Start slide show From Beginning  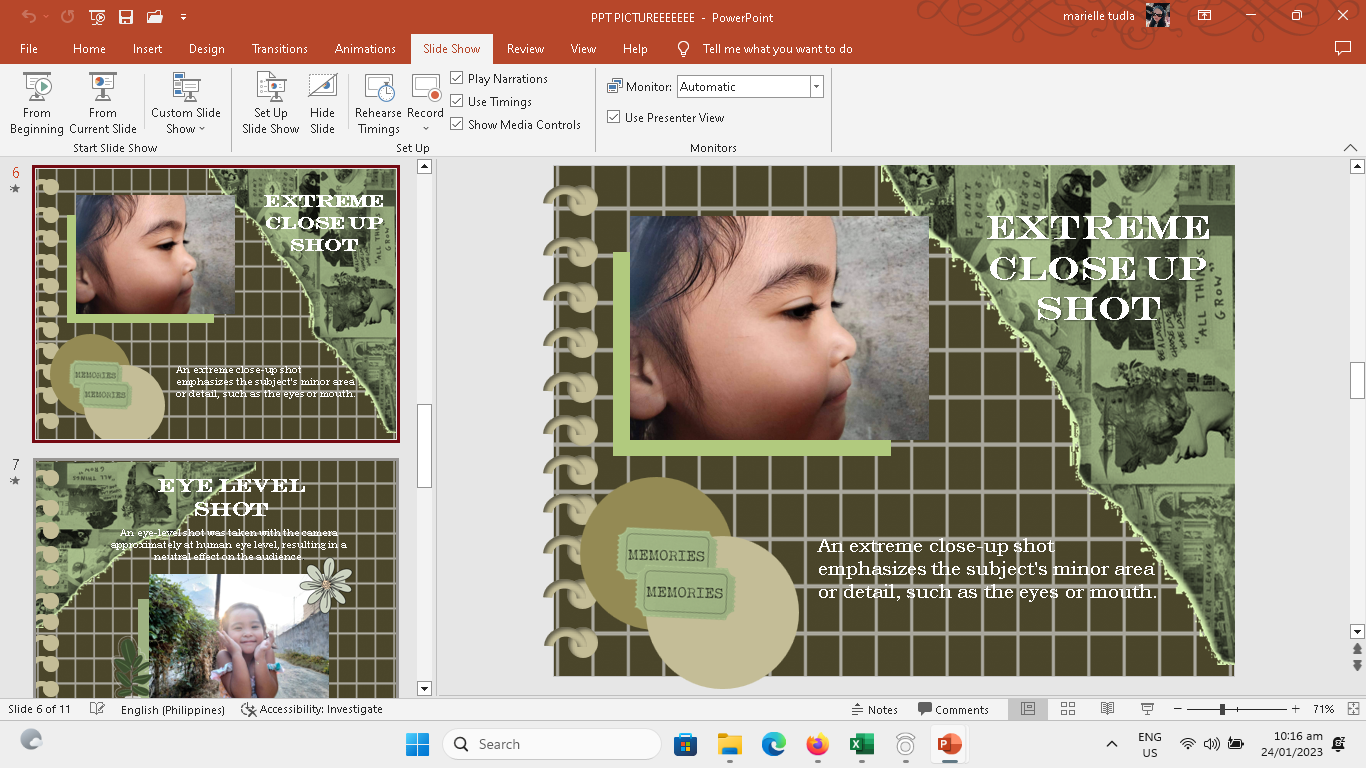point(37,103)
